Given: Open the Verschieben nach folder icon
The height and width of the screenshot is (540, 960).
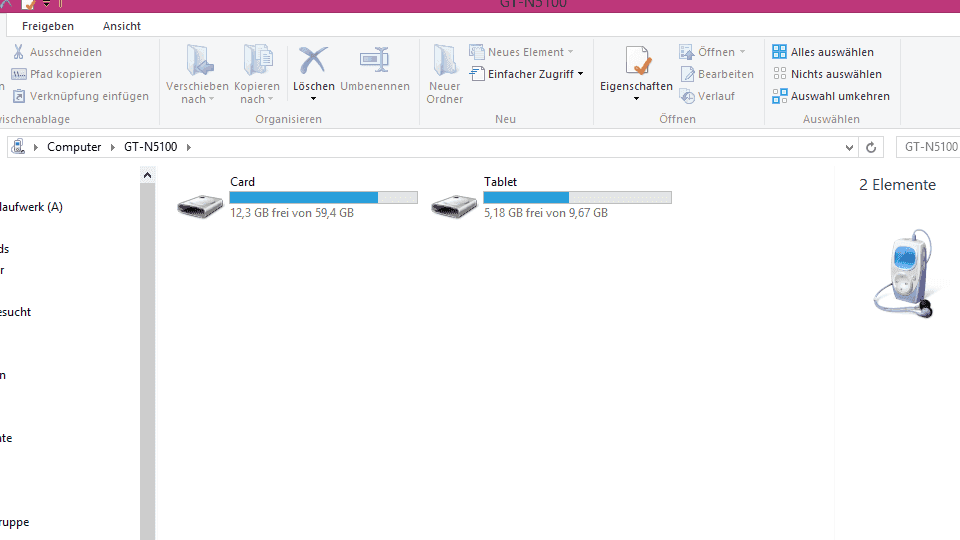Looking at the screenshot, I should 200,60.
